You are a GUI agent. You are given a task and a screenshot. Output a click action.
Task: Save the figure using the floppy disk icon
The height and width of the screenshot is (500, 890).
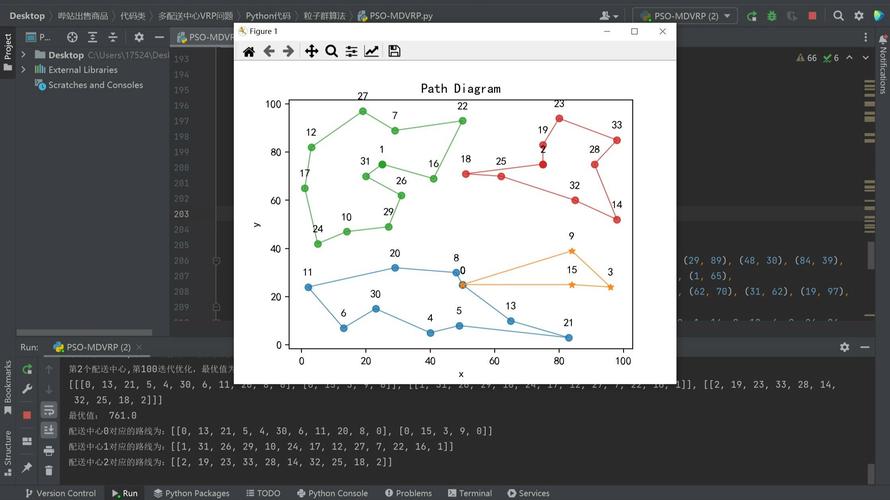click(x=394, y=52)
